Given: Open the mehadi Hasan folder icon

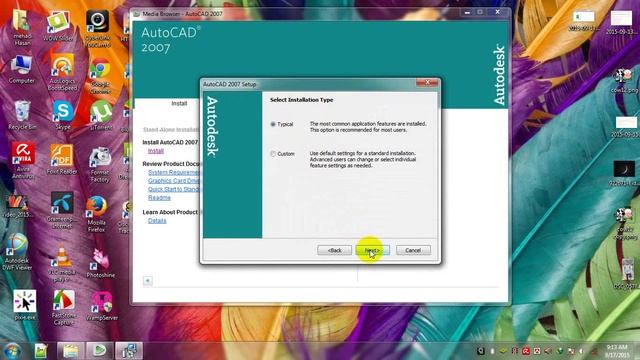Looking at the screenshot, I should (x=22, y=27).
